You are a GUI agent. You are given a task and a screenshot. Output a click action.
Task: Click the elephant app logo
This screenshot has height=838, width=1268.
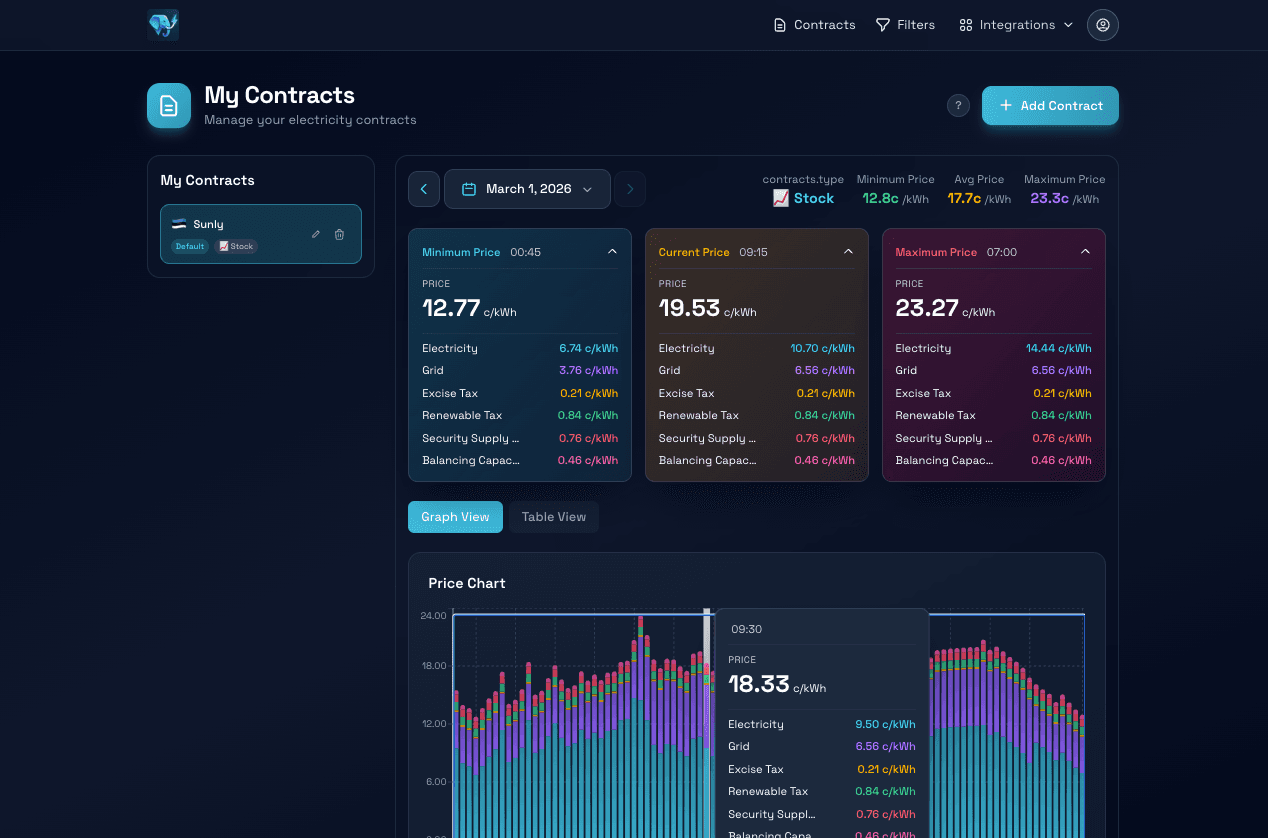point(163,25)
